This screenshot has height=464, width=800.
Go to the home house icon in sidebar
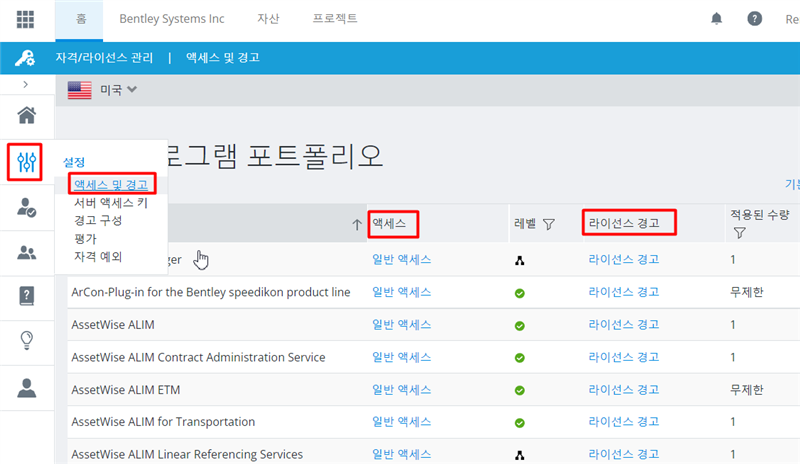[x=27, y=115]
